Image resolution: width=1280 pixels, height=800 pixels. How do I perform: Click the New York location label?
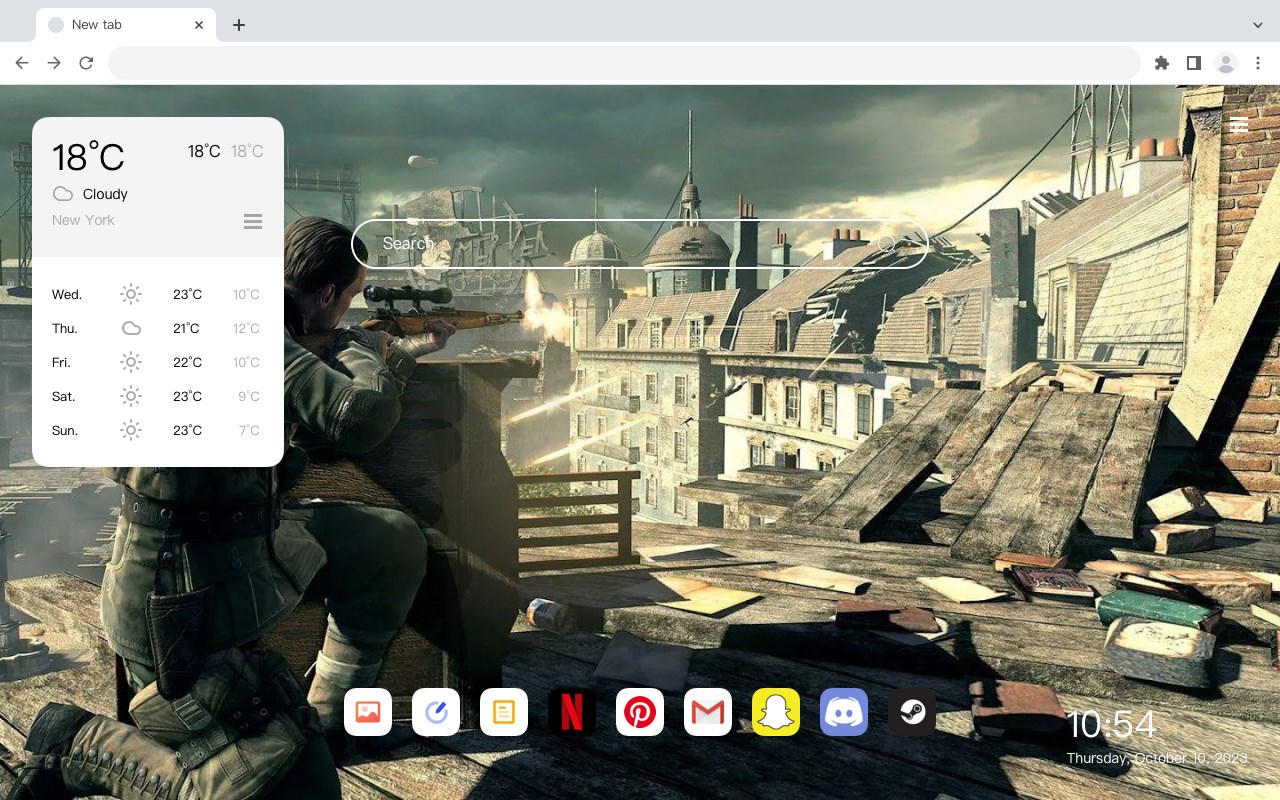[x=83, y=220]
